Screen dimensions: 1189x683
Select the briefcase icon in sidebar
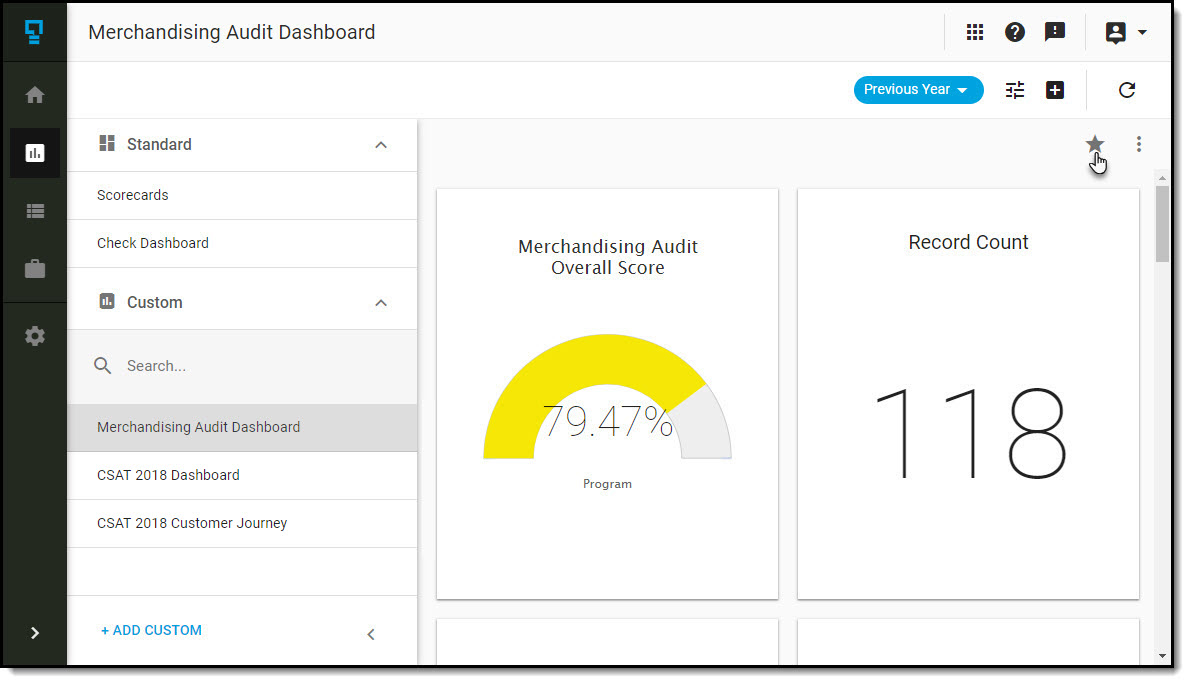(x=34, y=269)
